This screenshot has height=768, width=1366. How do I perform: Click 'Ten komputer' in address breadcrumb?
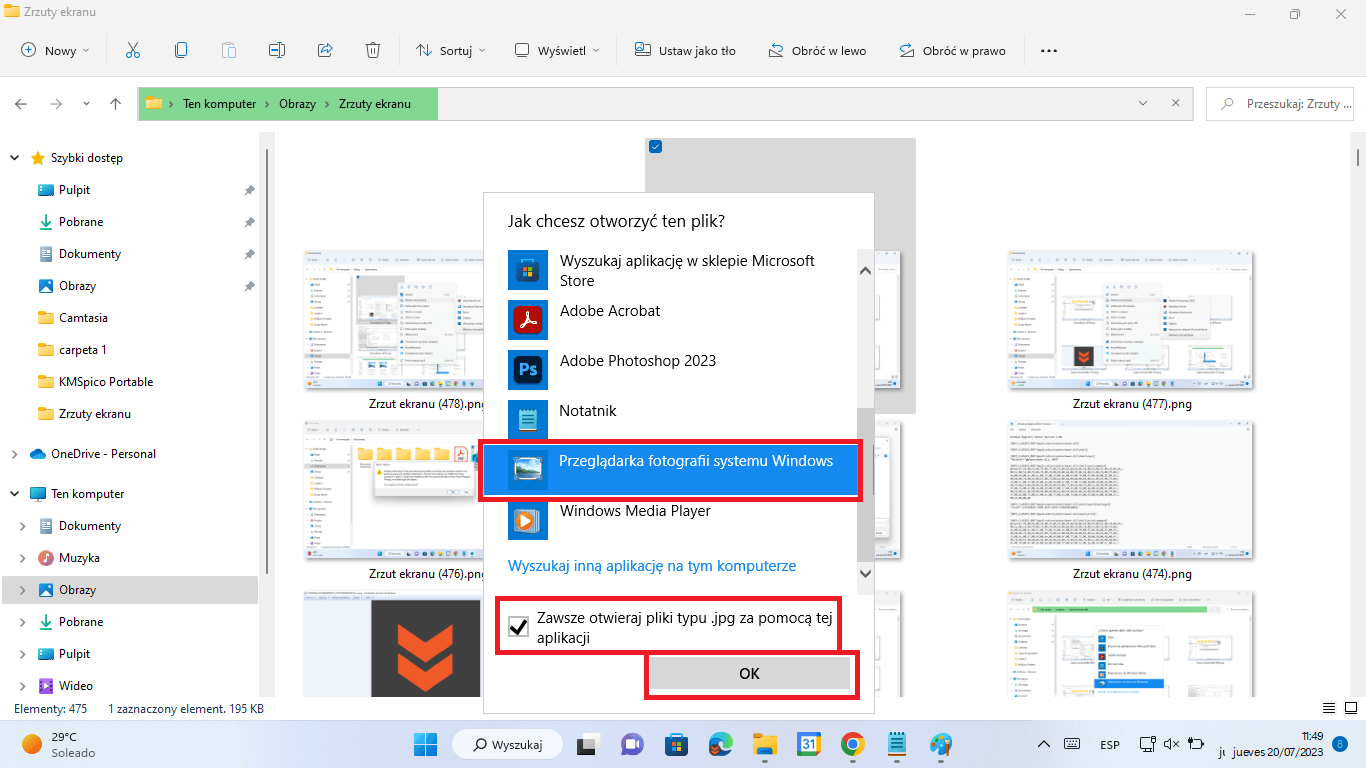[x=220, y=104]
